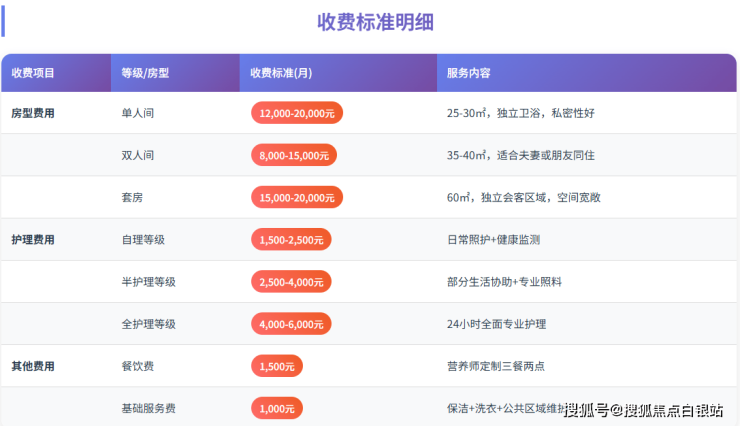Image resolution: width=740 pixels, height=426 pixels.
Task: Click the 1,500-2,500元 price badge
Action: pyautogui.click(x=291, y=240)
